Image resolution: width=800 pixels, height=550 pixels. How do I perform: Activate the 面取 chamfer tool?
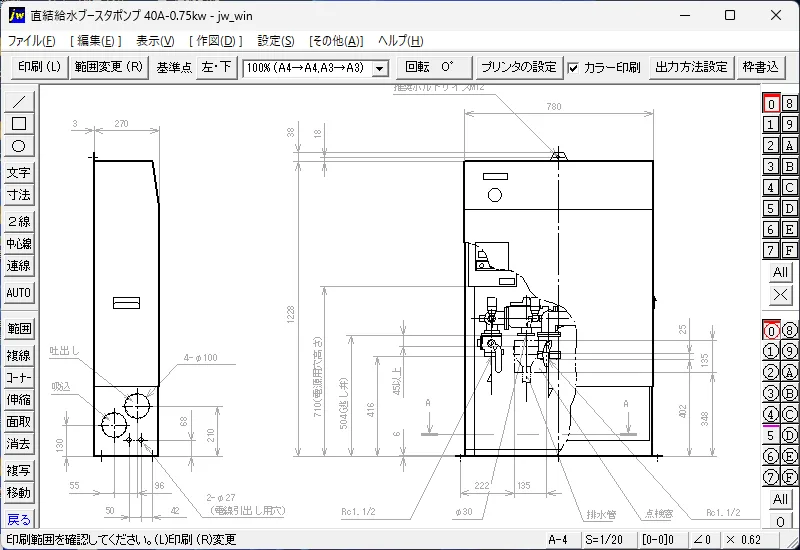click(19, 422)
